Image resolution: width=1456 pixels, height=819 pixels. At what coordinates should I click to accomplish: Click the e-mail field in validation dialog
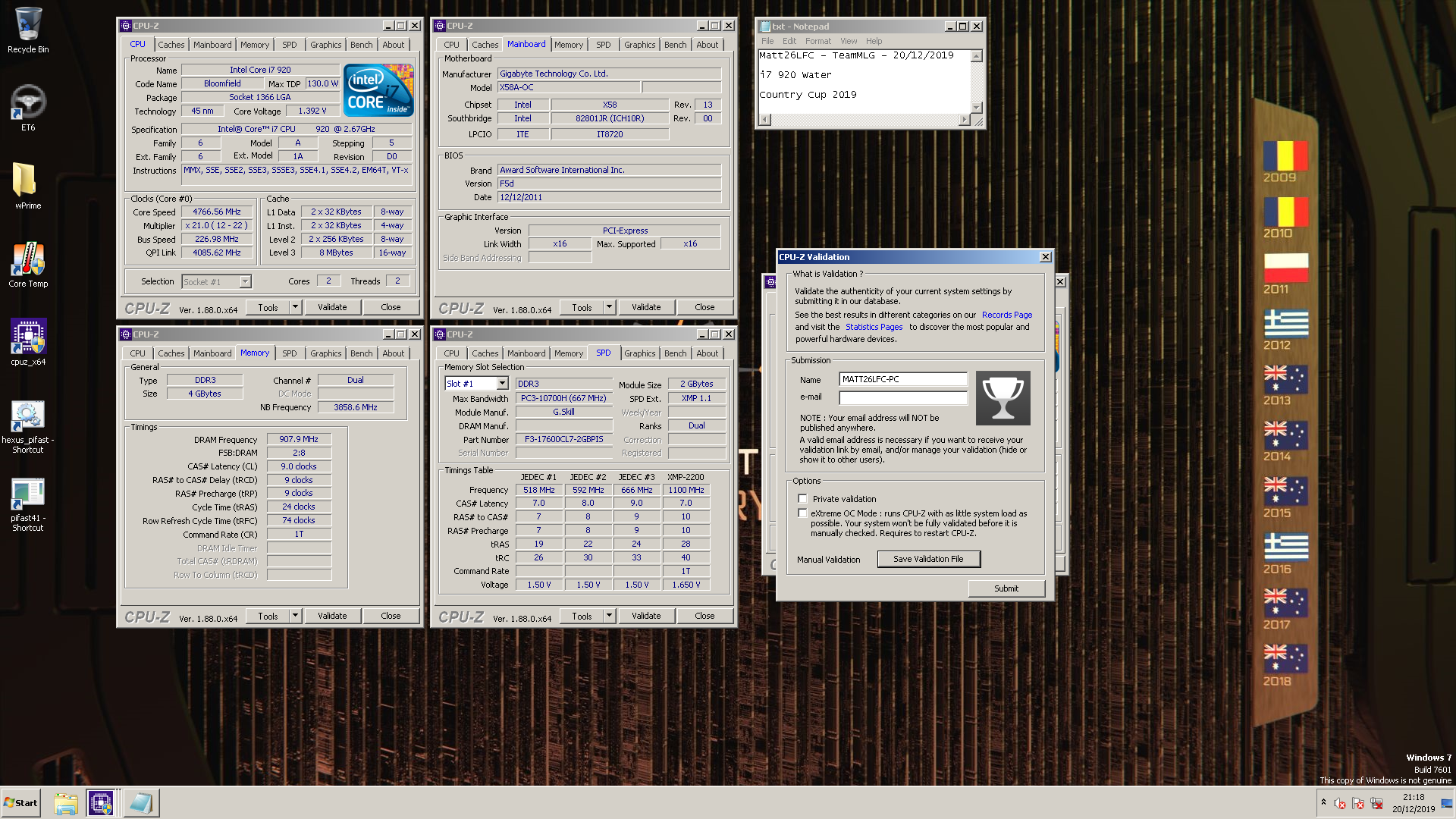click(x=903, y=398)
